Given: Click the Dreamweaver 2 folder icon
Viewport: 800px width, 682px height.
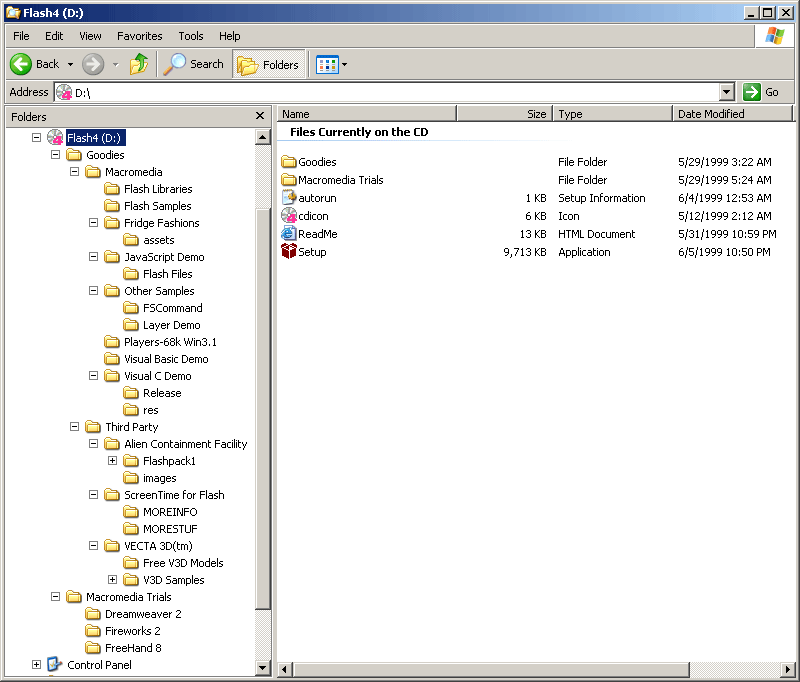Looking at the screenshot, I should 93,614.
